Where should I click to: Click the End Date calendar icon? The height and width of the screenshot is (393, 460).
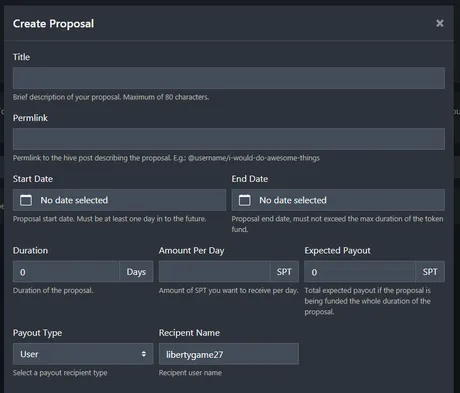(245, 200)
